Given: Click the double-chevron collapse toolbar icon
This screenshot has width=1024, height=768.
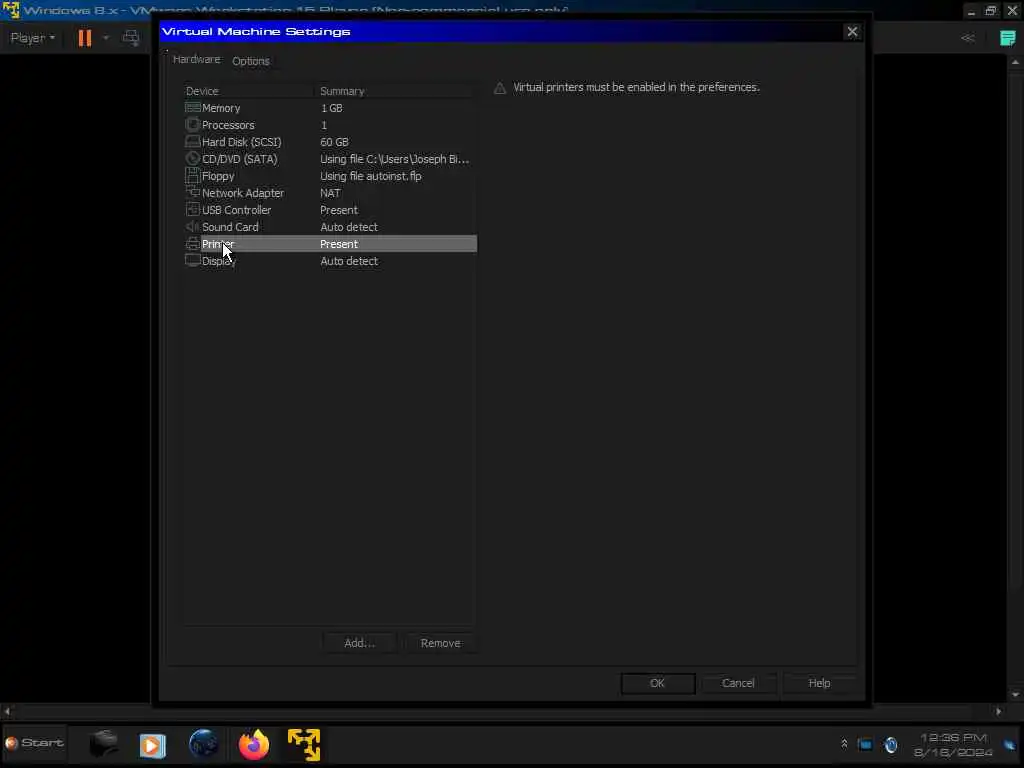Looking at the screenshot, I should click(x=968, y=38).
